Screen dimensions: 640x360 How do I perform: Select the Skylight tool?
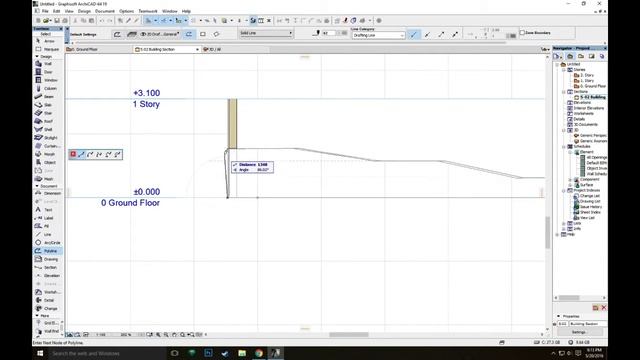tap(48, 138)
